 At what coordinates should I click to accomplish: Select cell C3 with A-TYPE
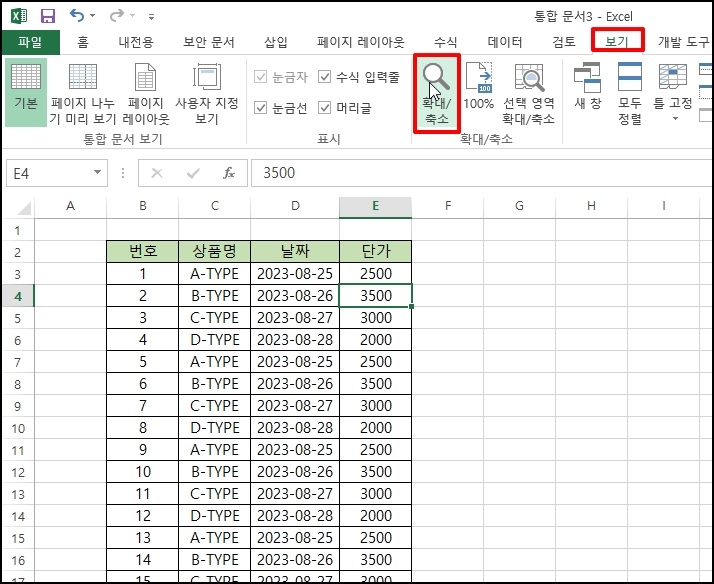click(214, 274)
